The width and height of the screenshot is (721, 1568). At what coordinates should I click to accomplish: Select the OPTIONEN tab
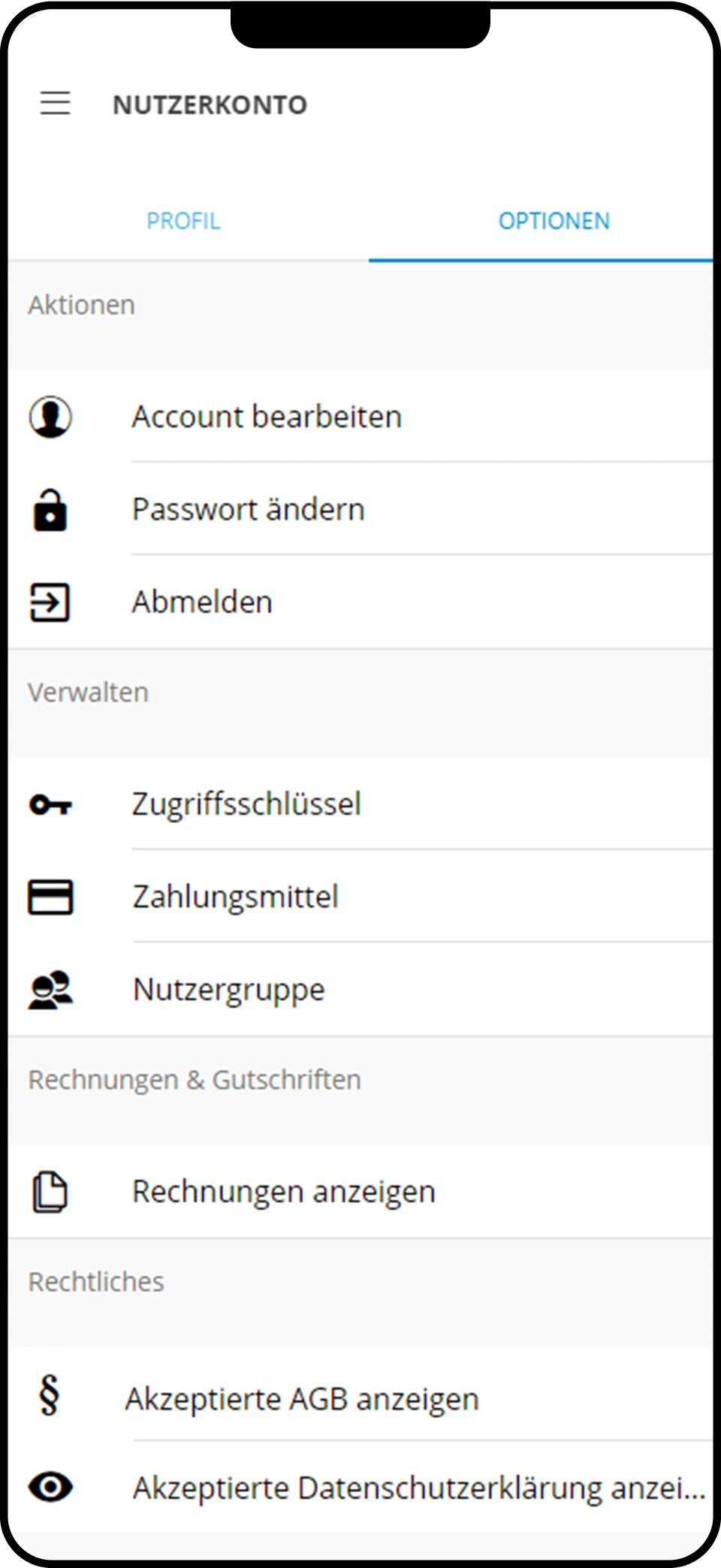coord(554,221)
